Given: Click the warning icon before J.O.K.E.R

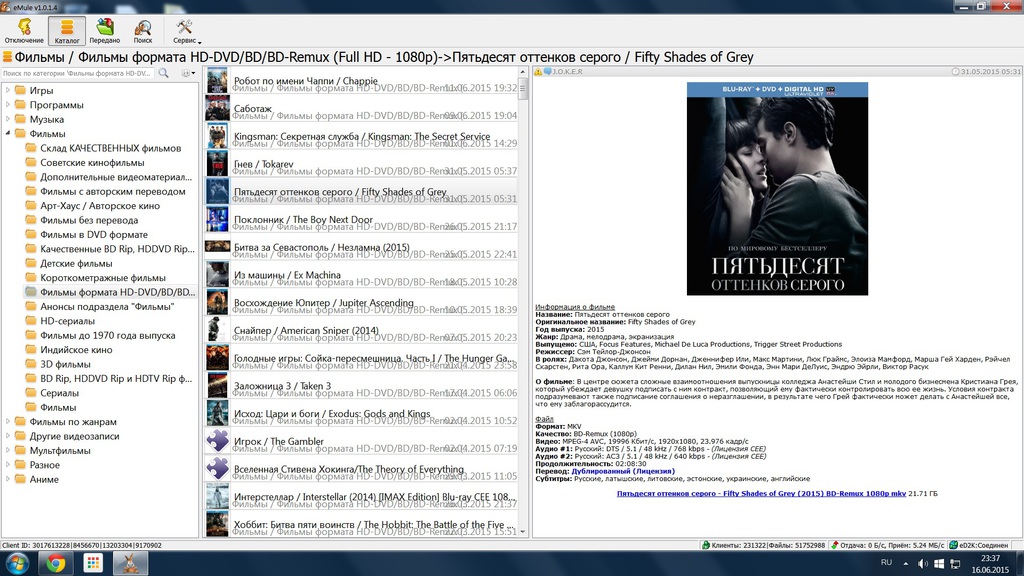Looking at the screenshot, I should tap(538, 72).
